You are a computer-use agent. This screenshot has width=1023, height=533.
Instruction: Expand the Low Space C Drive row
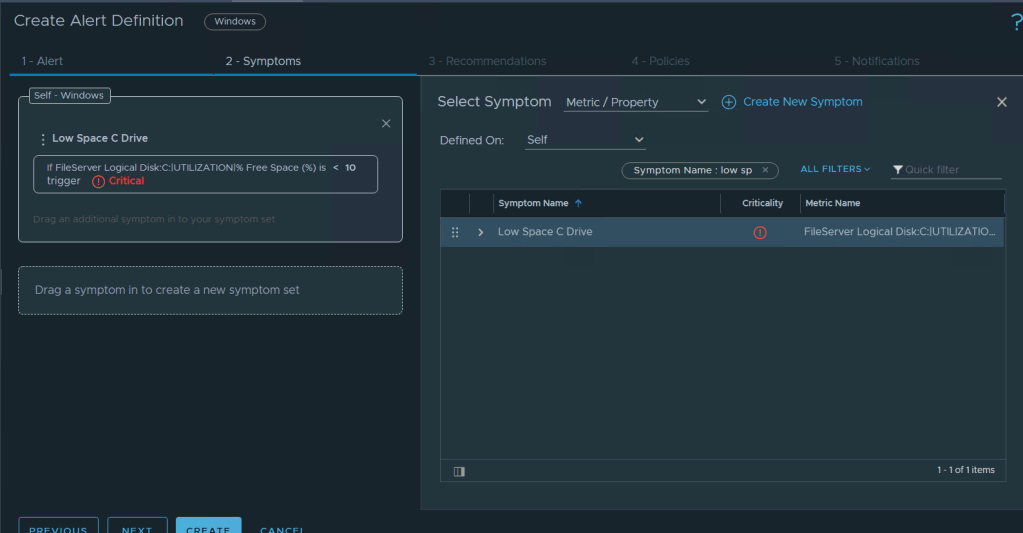(481, 232)
